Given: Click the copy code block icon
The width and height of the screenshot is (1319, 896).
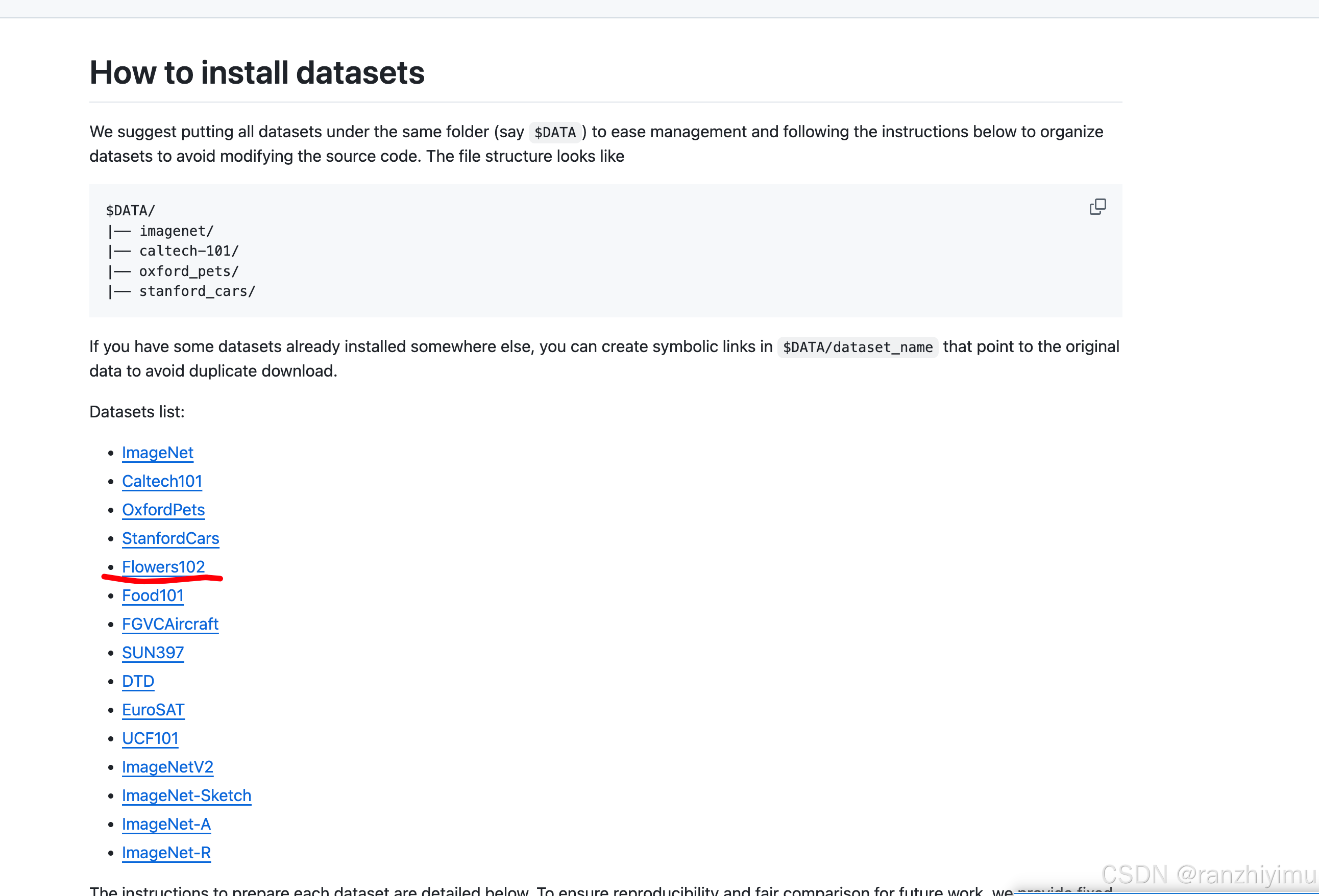Looking at the screenshot, I should point(1097,207).
